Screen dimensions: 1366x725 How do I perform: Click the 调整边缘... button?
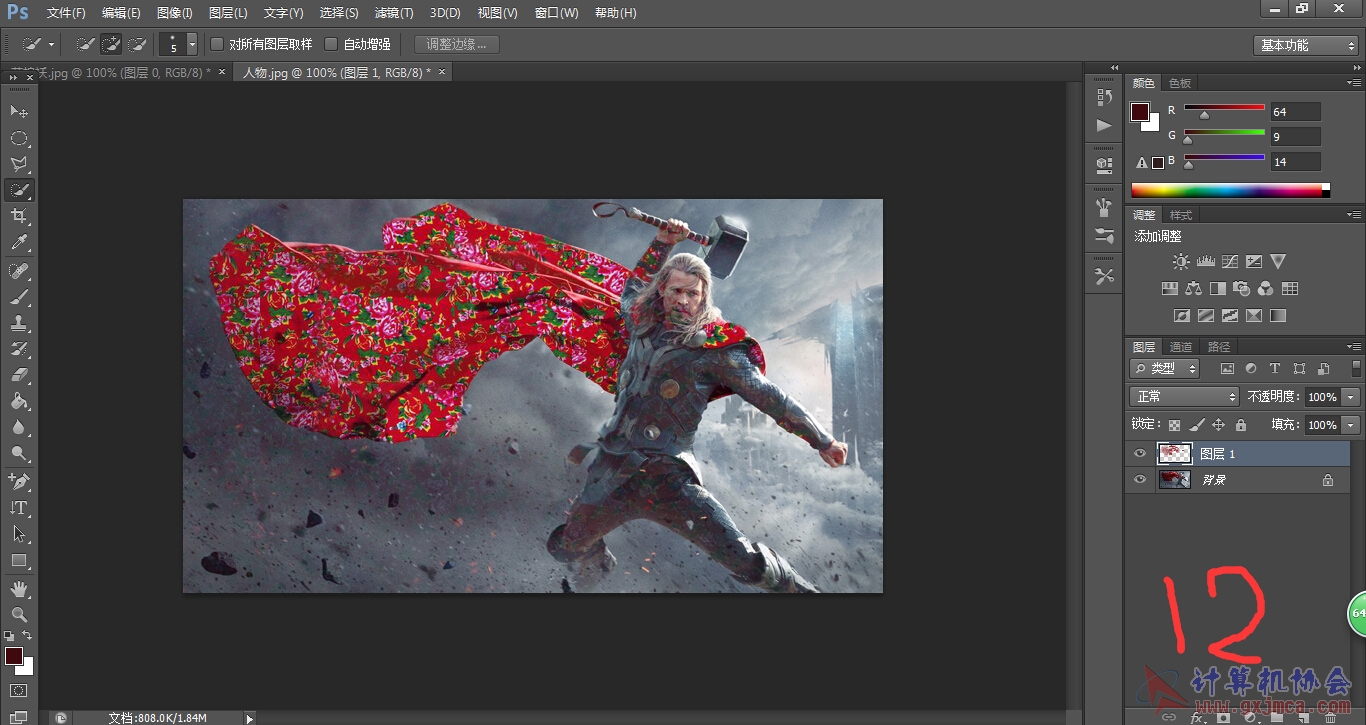pos(457,44)
